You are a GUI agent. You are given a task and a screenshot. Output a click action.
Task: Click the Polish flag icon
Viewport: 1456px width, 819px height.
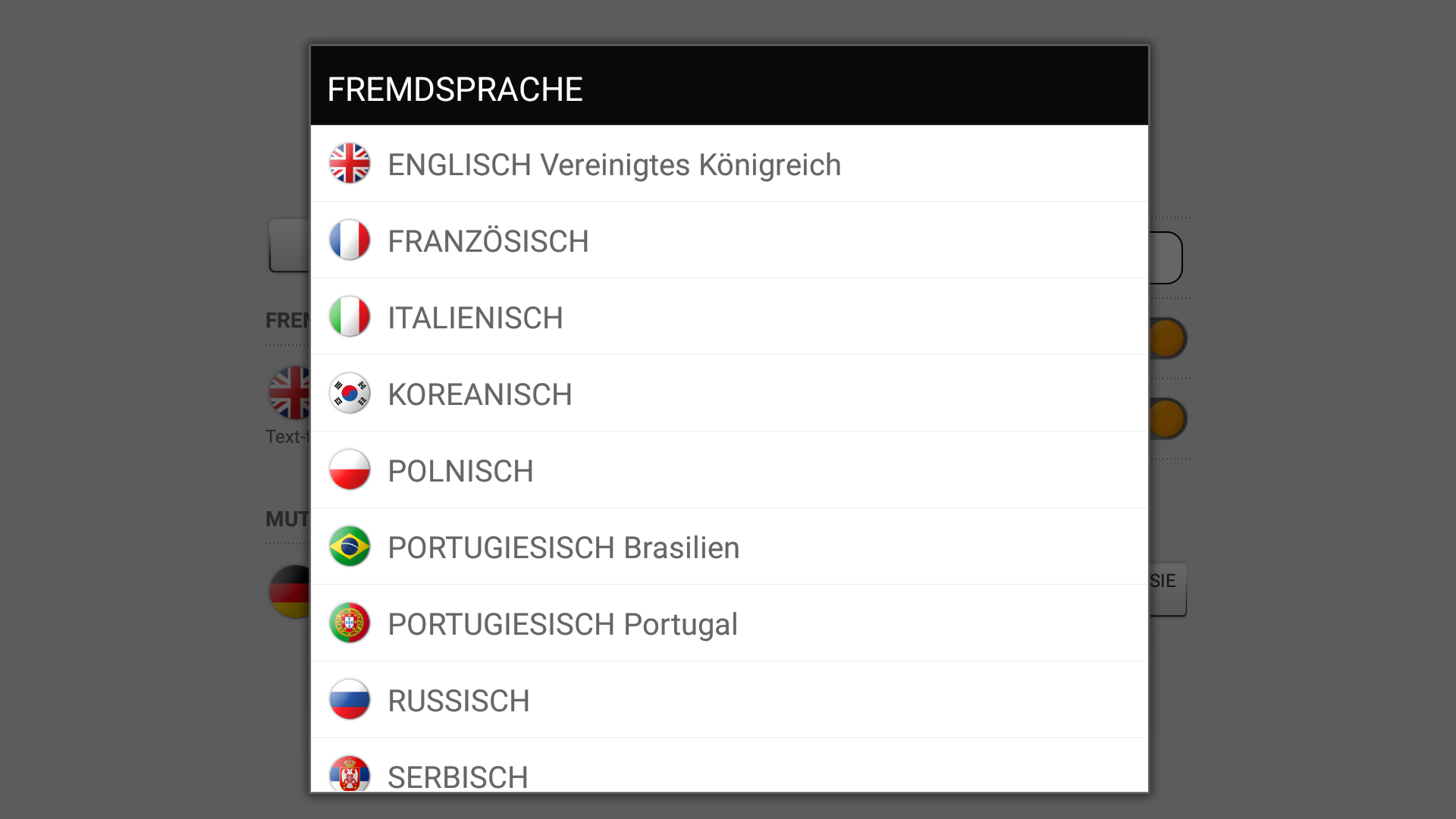(x=350, y=469)
